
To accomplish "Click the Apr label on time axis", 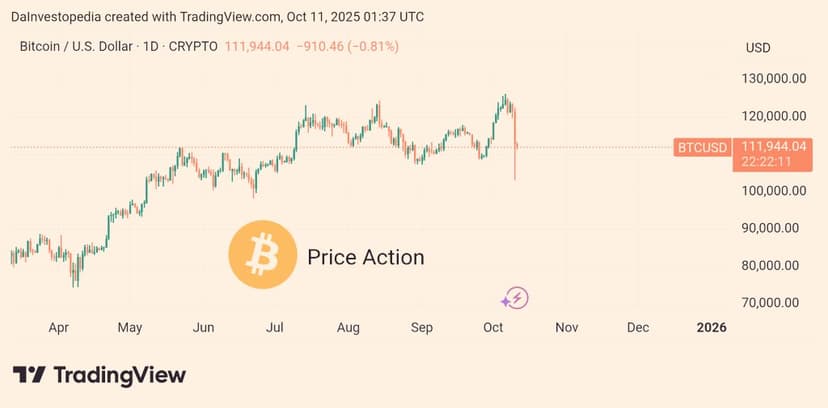I will pyautogui.click(x=58, y=327).
